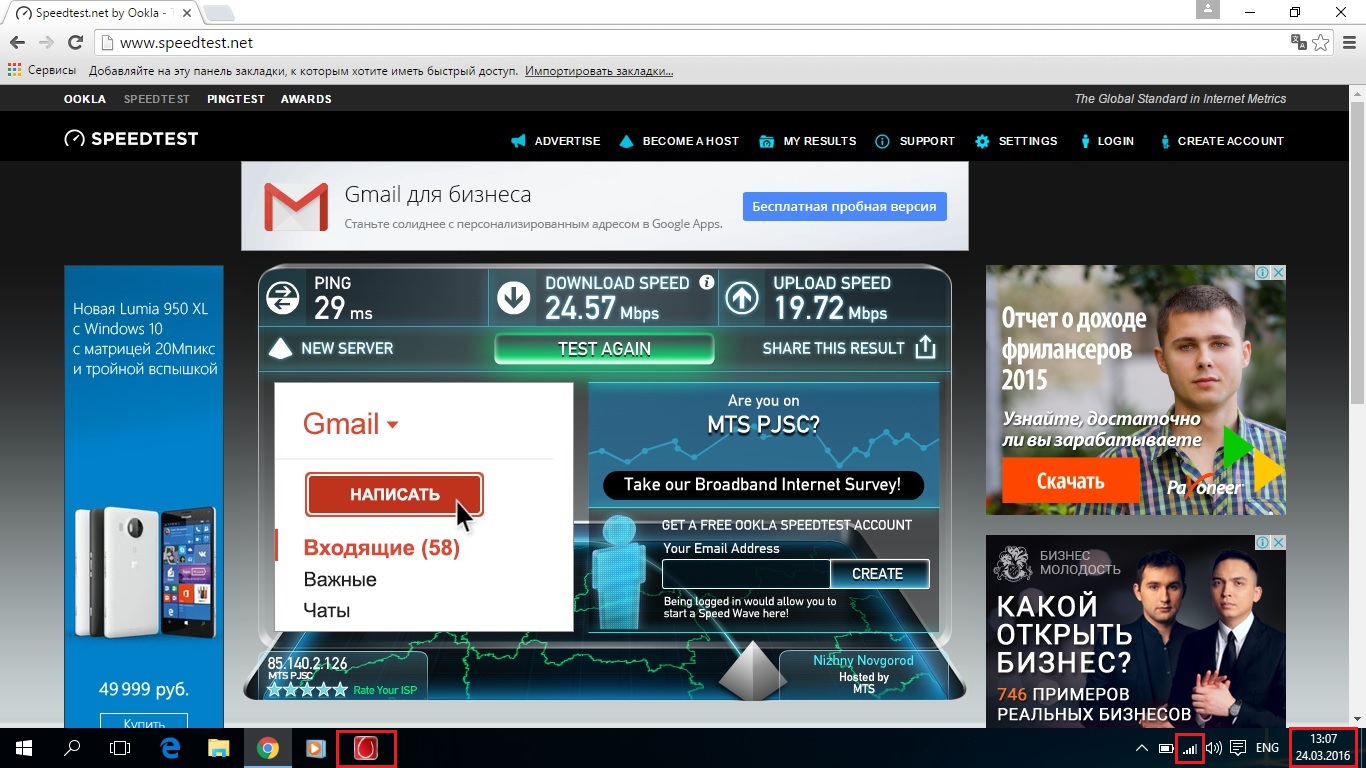Viewport: 1366px width, 768px height.
Task: Select SPEEDTEST in the top navigation
Action: pyautogui.click(x=157, y=99)
